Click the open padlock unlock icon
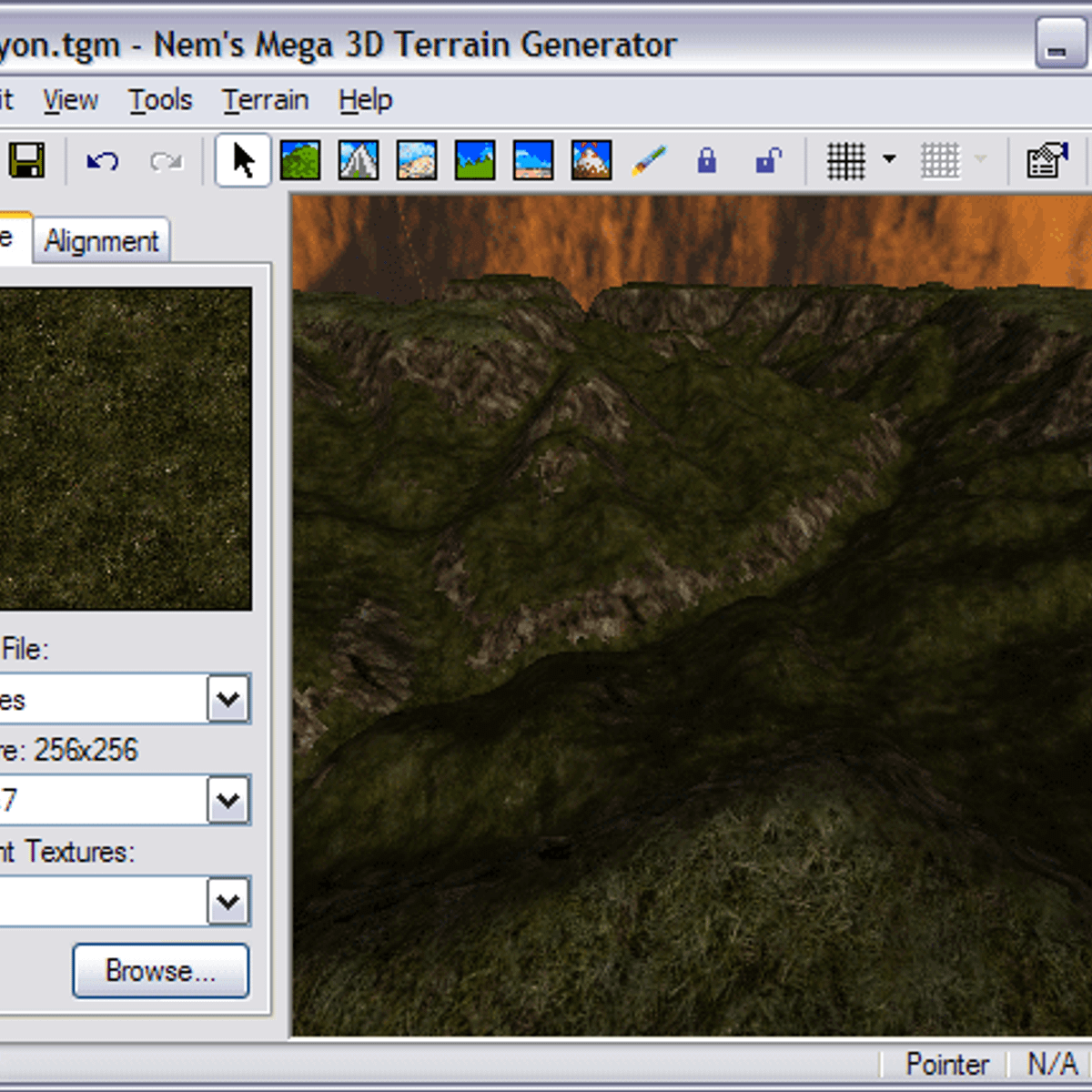The image size is (1092, 1092). pyautogui.click(x=767, y=161)
